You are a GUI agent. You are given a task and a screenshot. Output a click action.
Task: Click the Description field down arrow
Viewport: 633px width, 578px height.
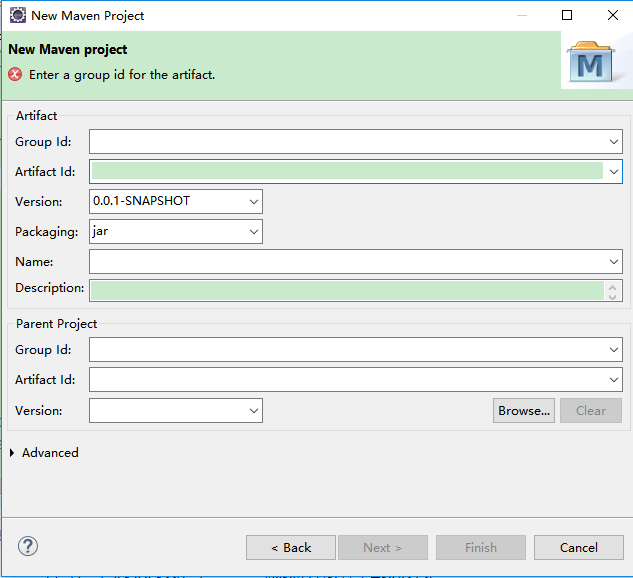tap(612, 297)
